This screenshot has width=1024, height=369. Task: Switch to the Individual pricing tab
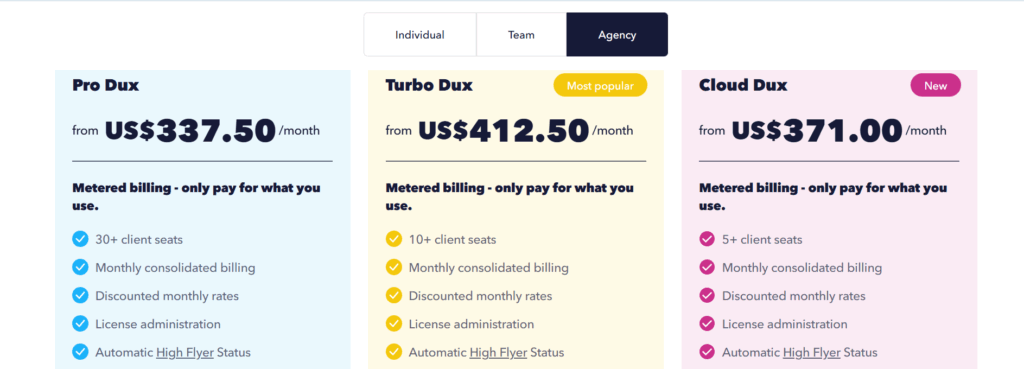(x=420, y=35)
